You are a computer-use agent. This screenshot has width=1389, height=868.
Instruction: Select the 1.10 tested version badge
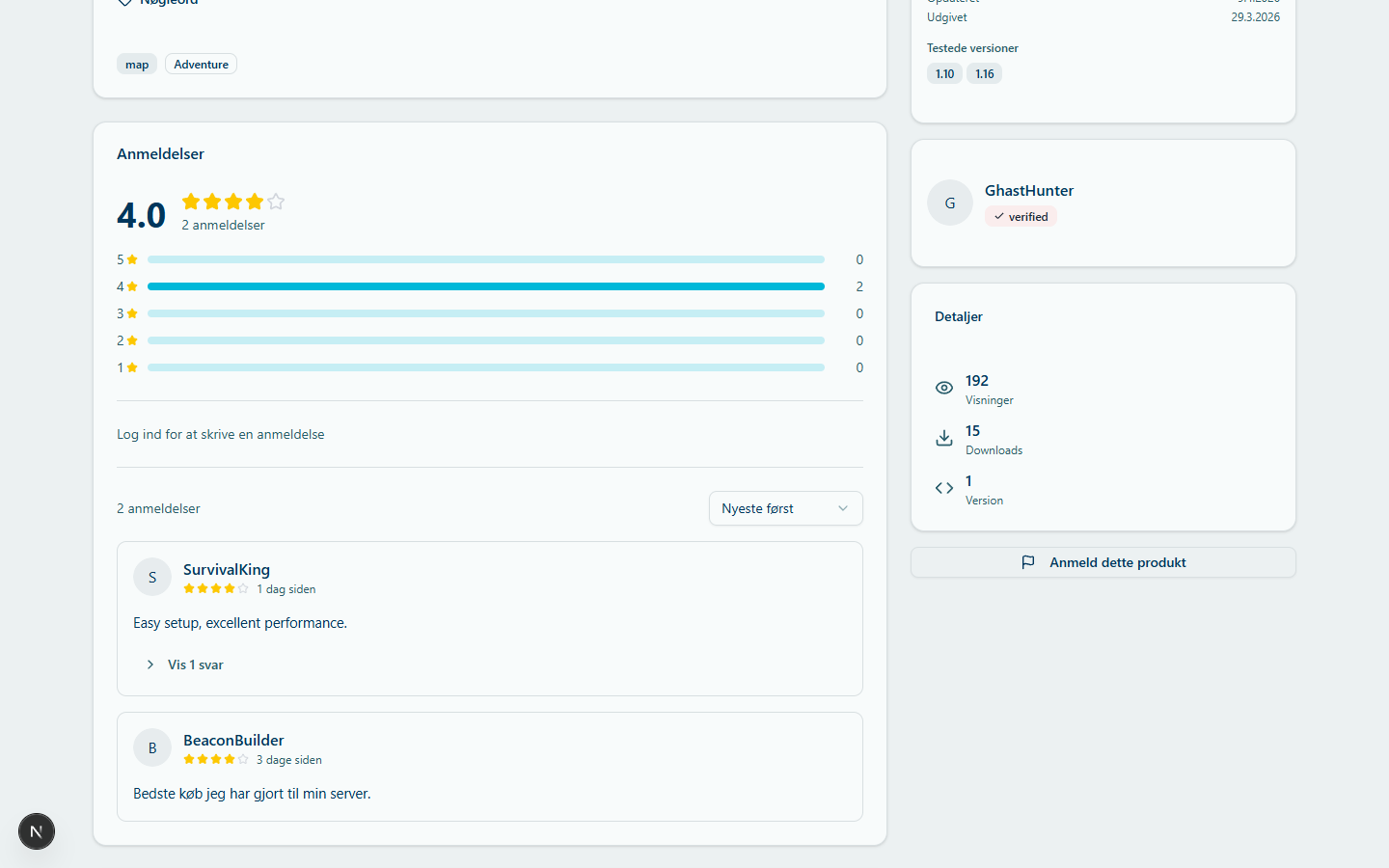945,74
